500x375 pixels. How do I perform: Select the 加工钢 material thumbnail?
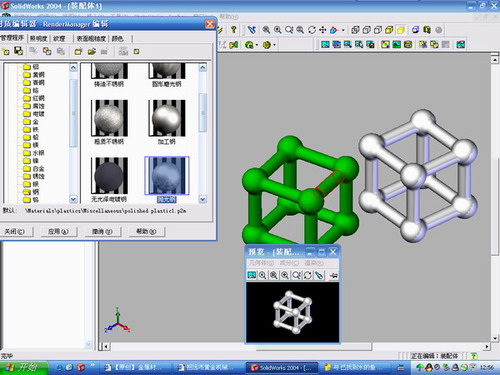point(167,122)
